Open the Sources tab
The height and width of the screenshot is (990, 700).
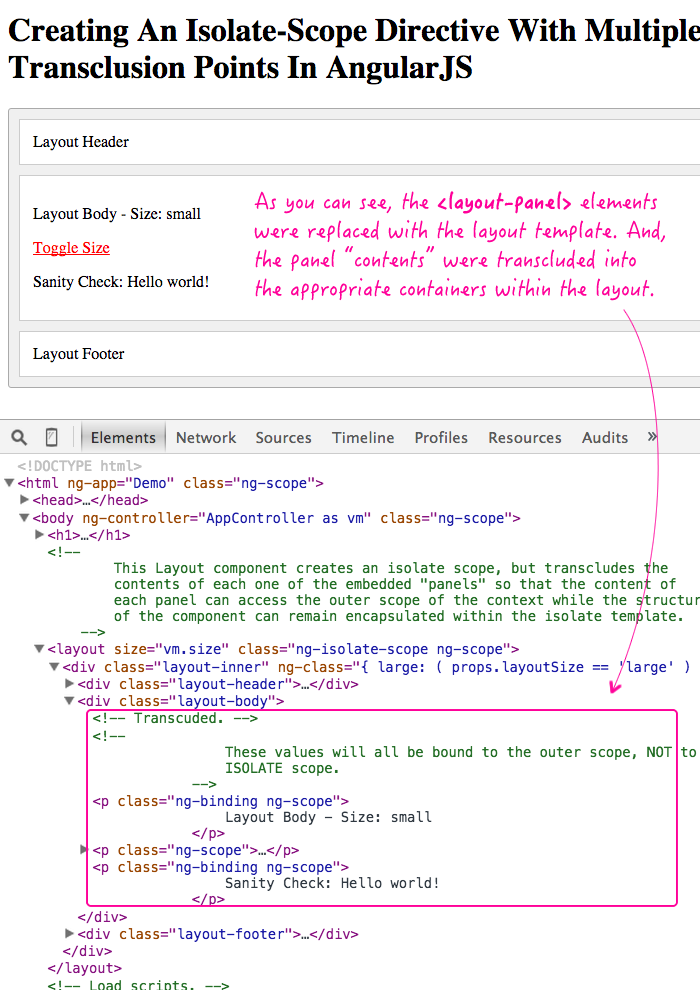click(x=283, y=438)
